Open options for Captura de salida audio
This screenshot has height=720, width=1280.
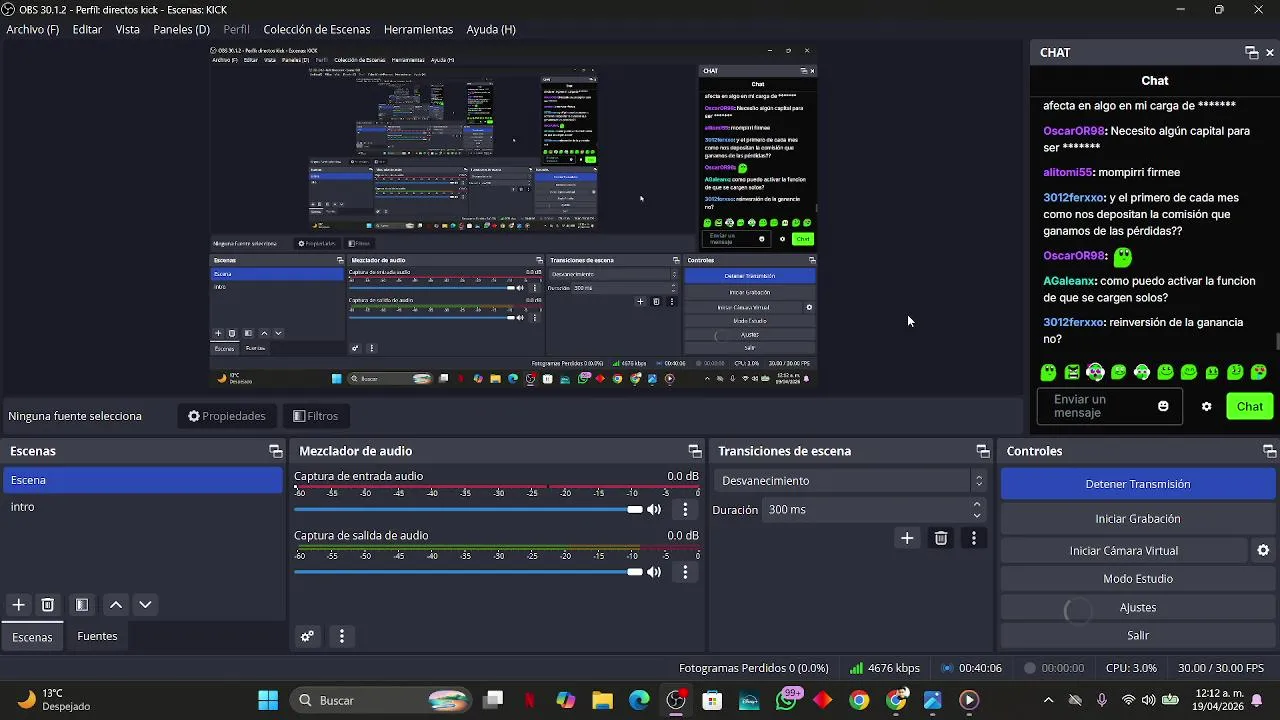(685, 572)
